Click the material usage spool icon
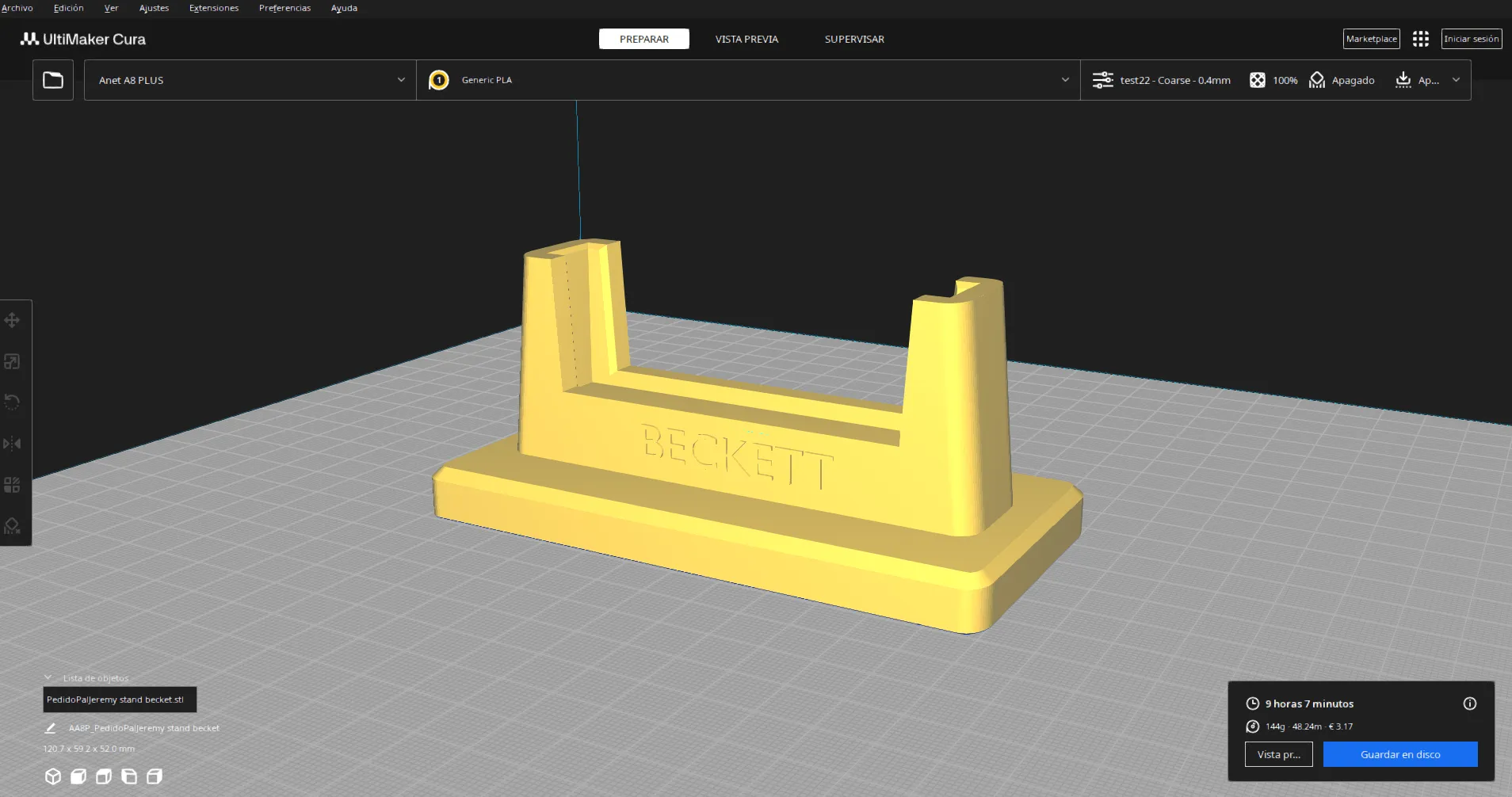 pyautogui.click(x=1253, y=726)
